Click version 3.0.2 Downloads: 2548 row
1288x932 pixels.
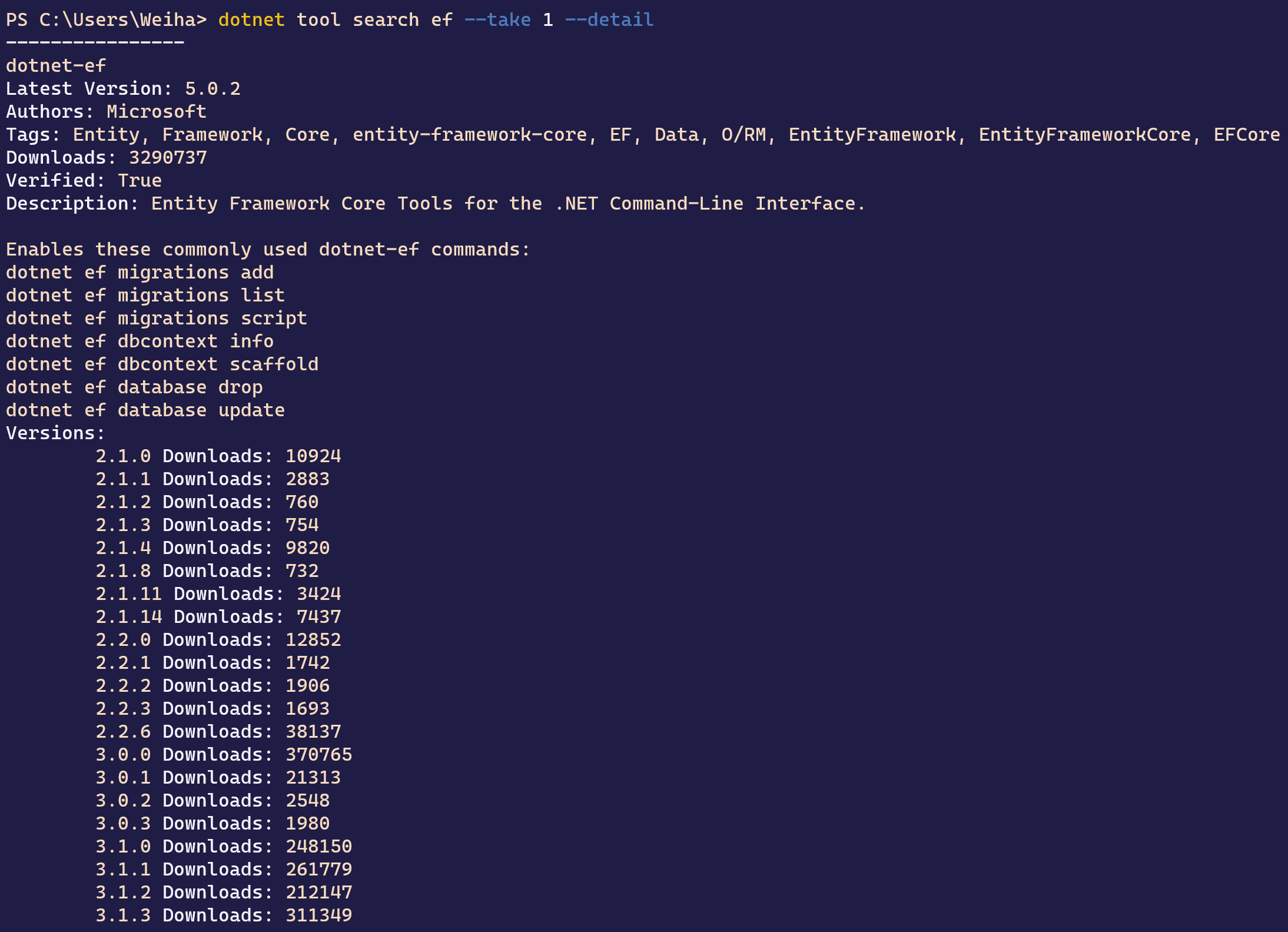point(213,800)
